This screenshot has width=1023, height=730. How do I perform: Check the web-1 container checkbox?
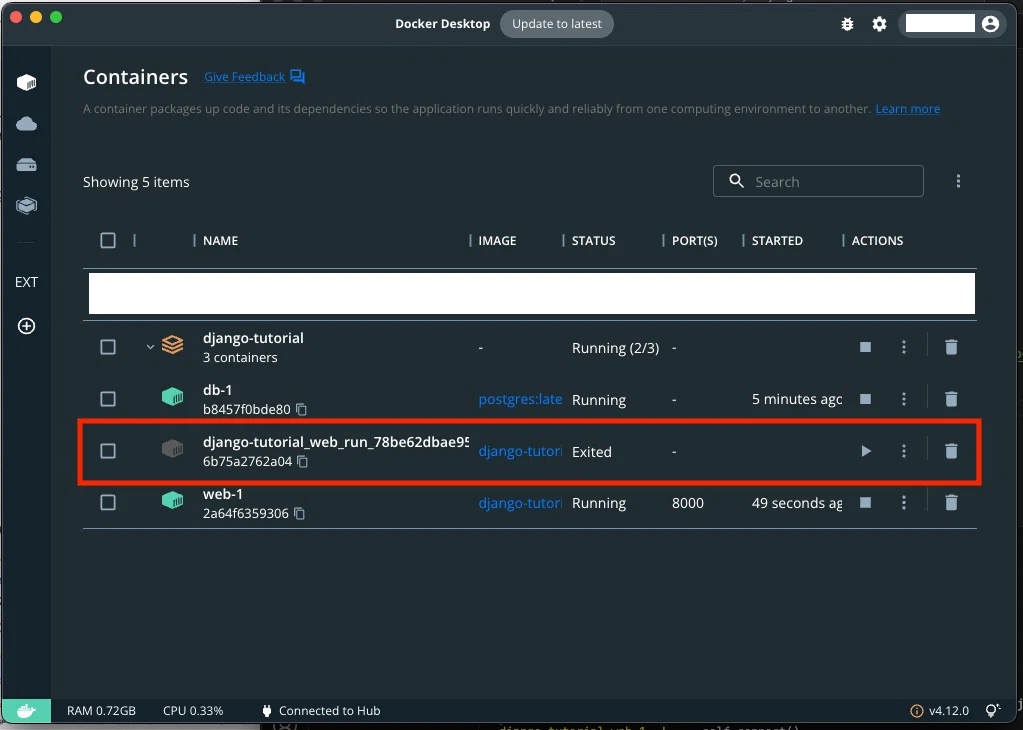(108, 502)
